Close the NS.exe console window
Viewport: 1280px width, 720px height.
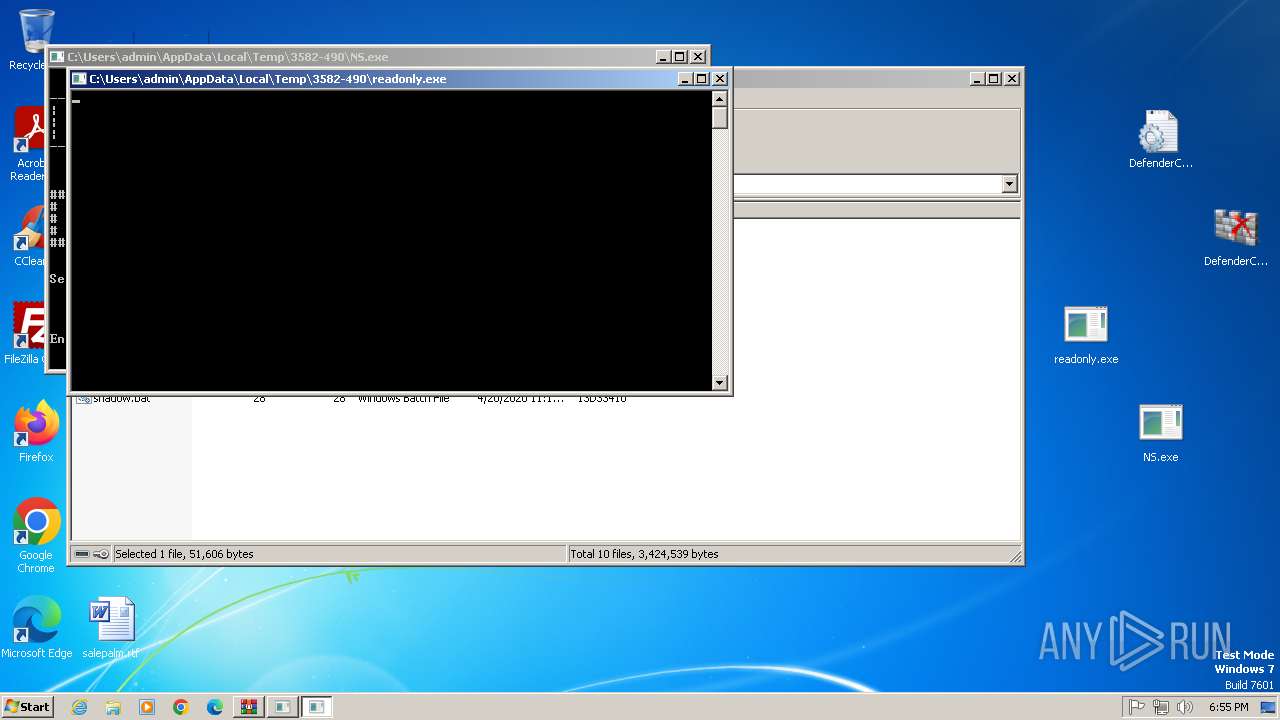(698, 57)
